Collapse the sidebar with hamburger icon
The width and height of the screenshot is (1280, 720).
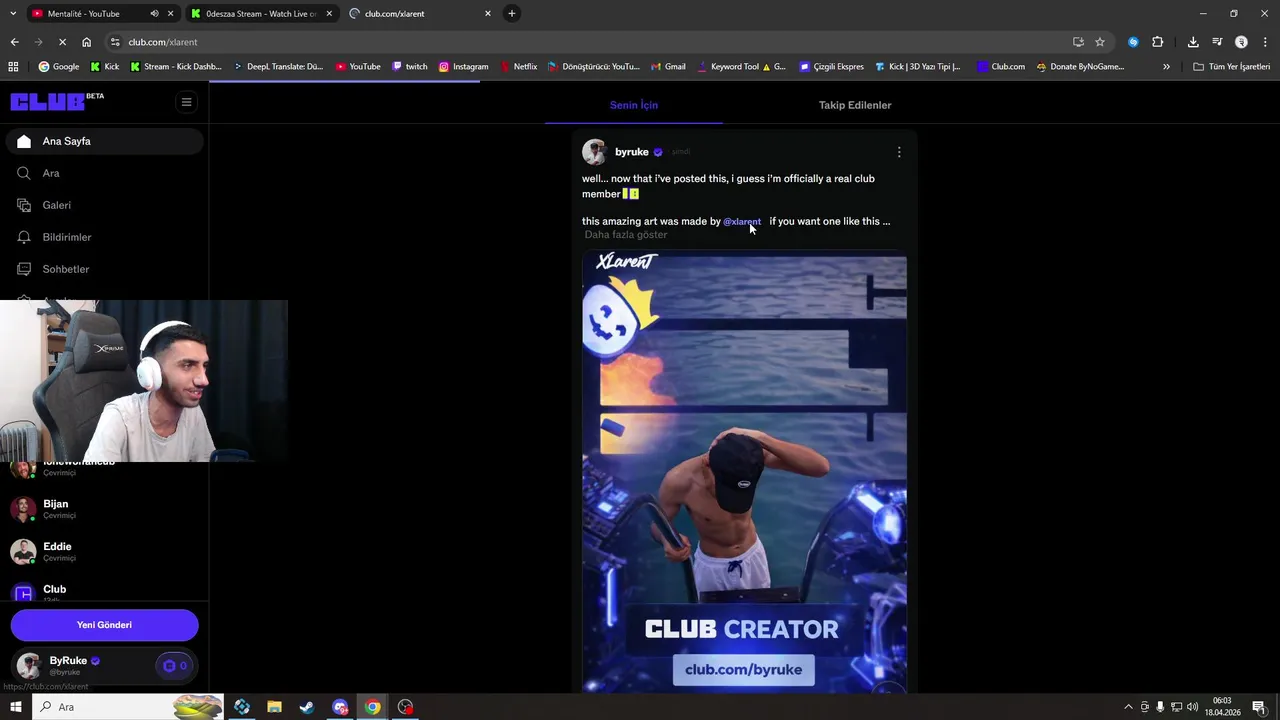pyautogui.click(x=186, y=102)
